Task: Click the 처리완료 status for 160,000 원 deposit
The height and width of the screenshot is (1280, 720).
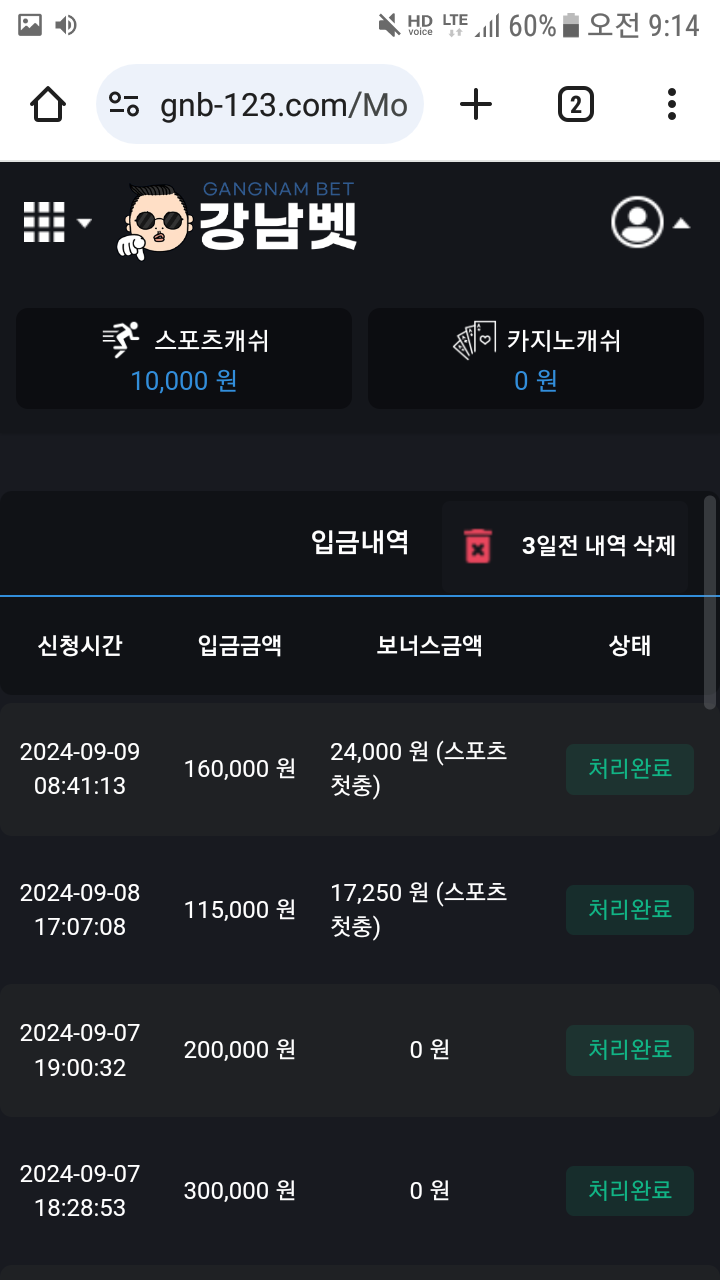Action: tap(629, 769)
